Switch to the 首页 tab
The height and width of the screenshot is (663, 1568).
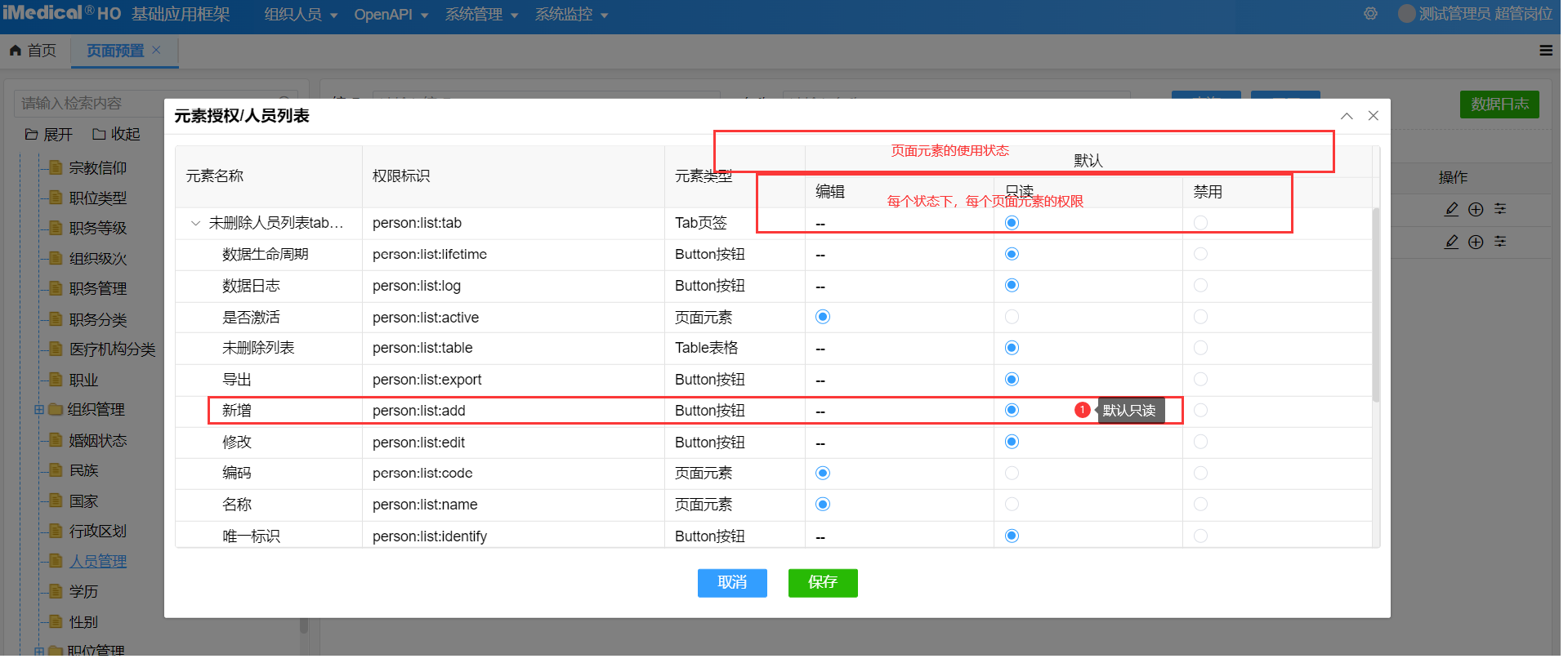[x=34, y=51]
